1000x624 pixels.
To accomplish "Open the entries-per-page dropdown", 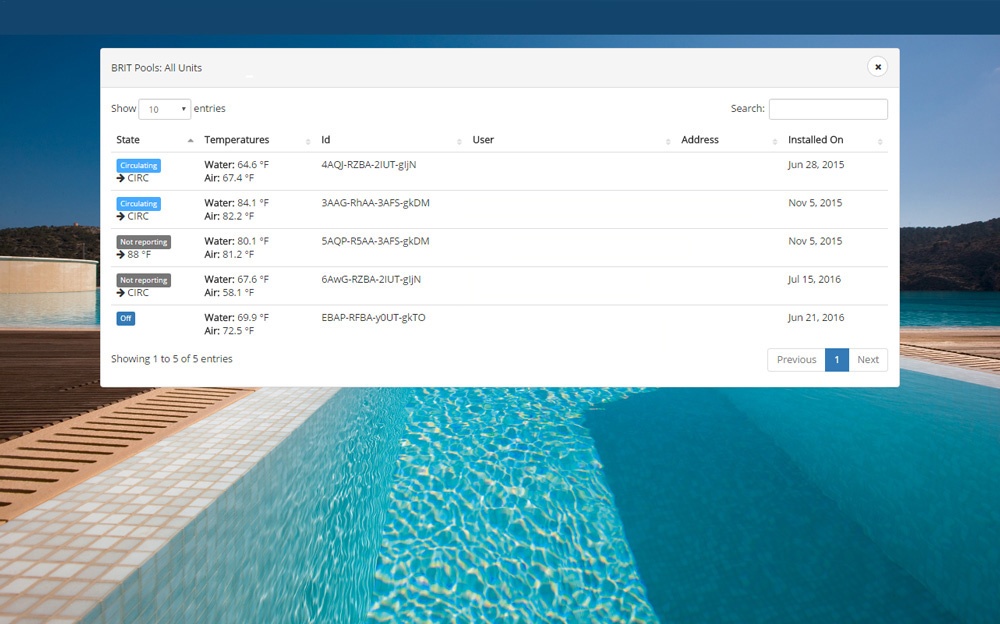I will click(164, 109).
